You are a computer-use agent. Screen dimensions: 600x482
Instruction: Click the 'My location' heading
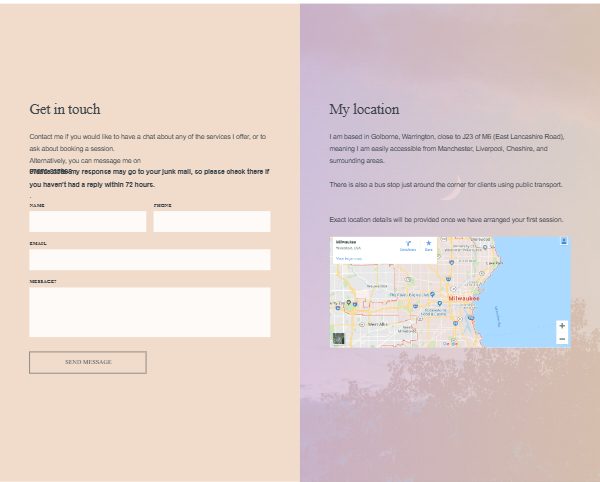(x=364, y=109)
